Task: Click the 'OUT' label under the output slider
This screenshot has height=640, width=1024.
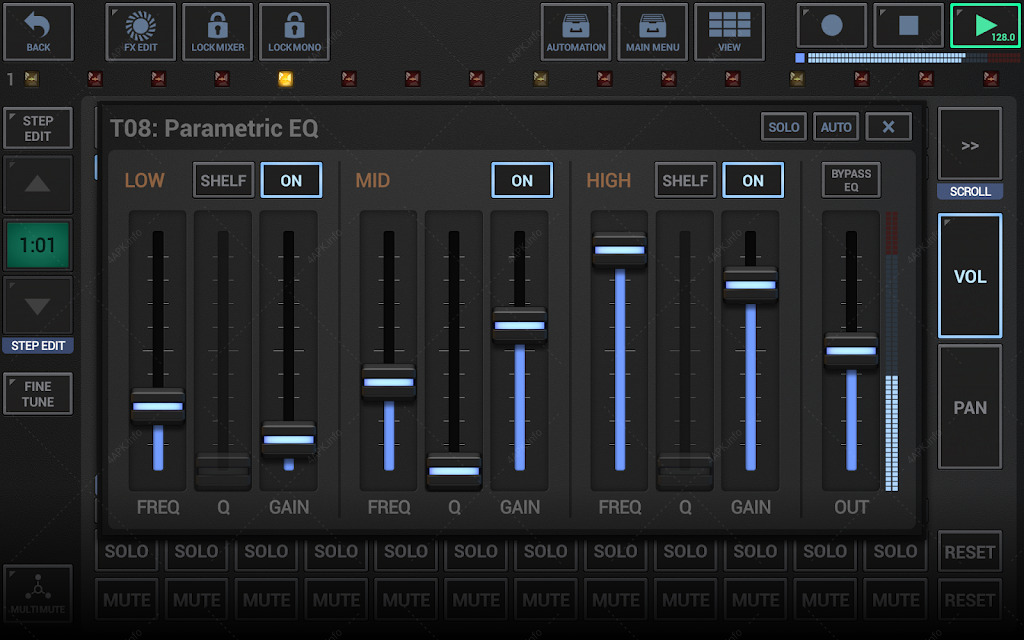Action: coord(851,507)
